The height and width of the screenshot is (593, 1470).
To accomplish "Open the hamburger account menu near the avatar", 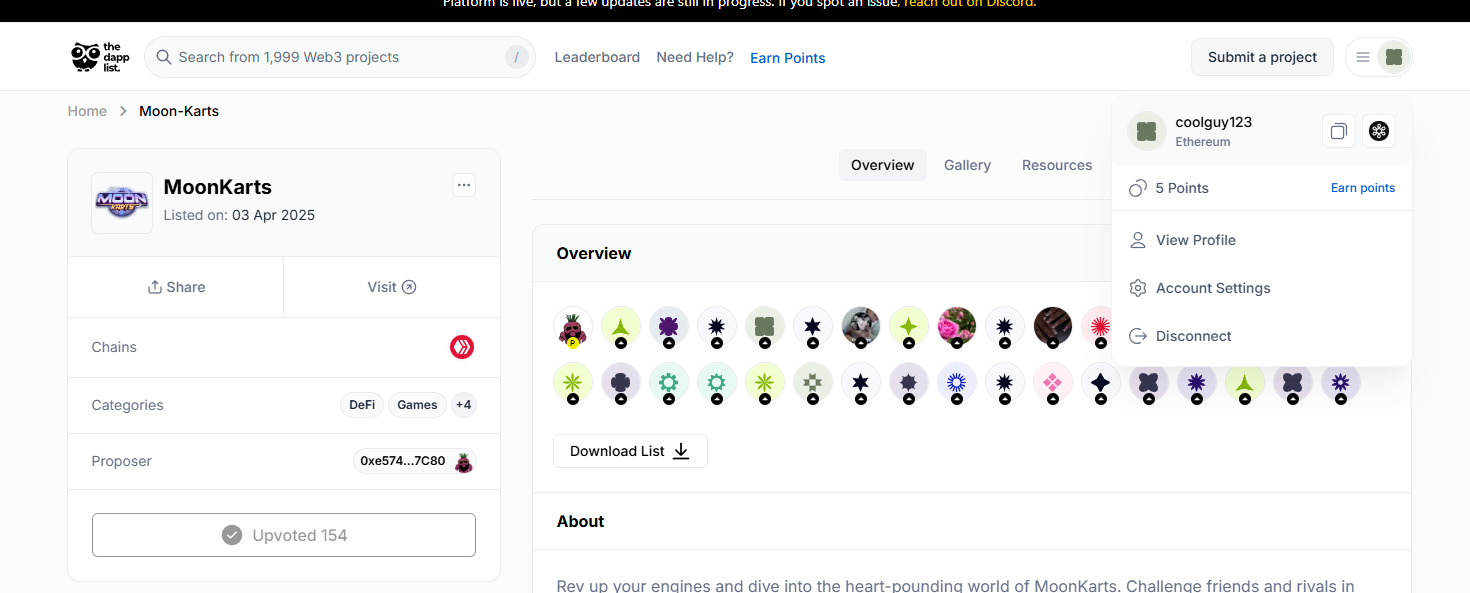I will pos(1362,57).
